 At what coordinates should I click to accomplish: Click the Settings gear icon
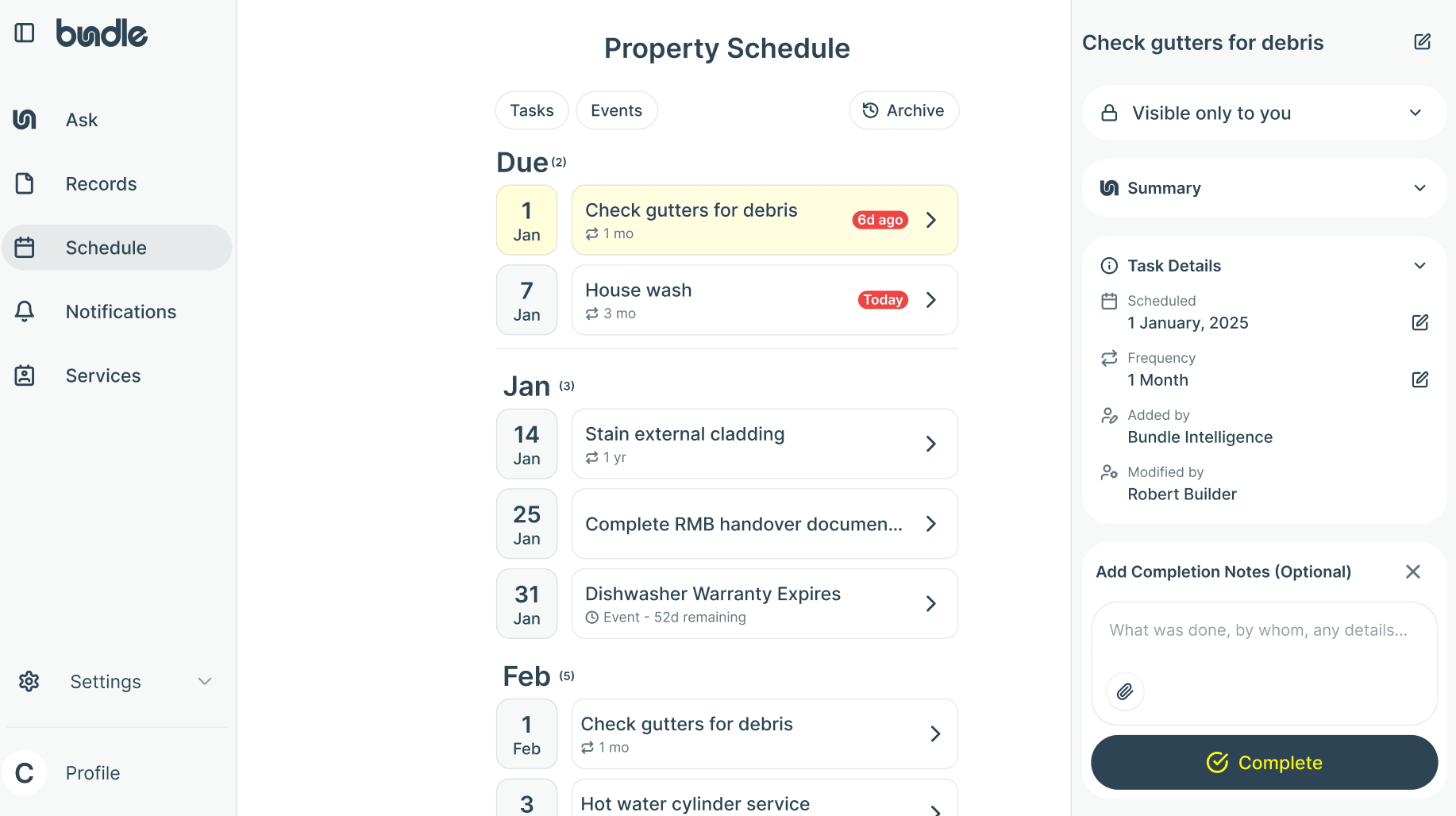point(29,681)
